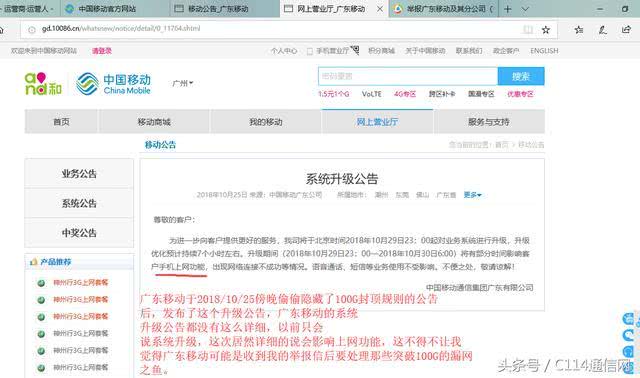This screenshot has height=378, width=640.
Task: Click the 佛山 city link
Action: point(422,195)
